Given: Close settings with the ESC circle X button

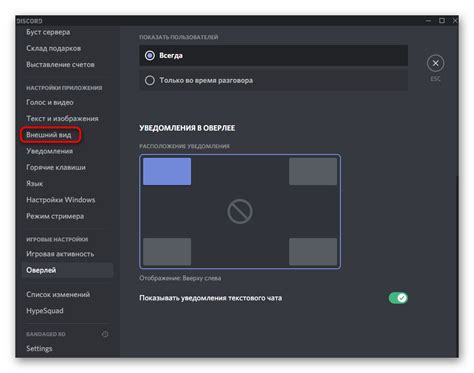Looking at the screenshot, I should (435, 63).
